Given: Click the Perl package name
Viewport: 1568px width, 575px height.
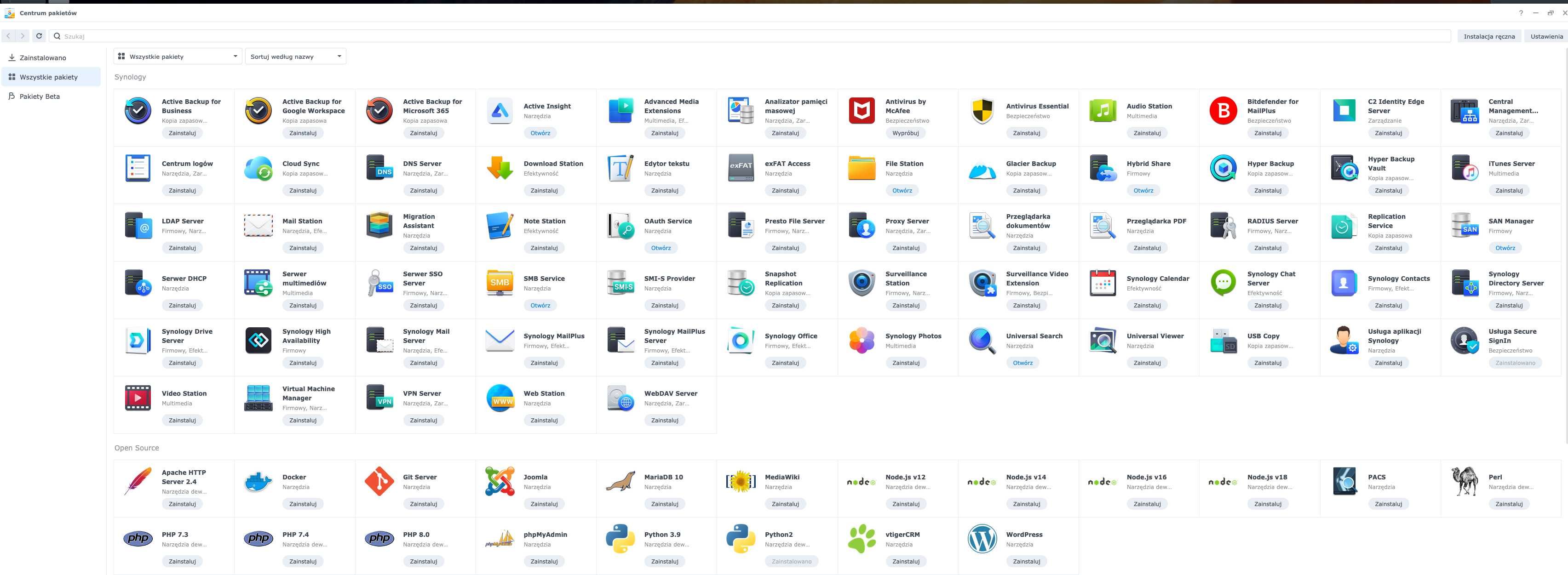Looking at the screenshot, I should pos(1496,477).
